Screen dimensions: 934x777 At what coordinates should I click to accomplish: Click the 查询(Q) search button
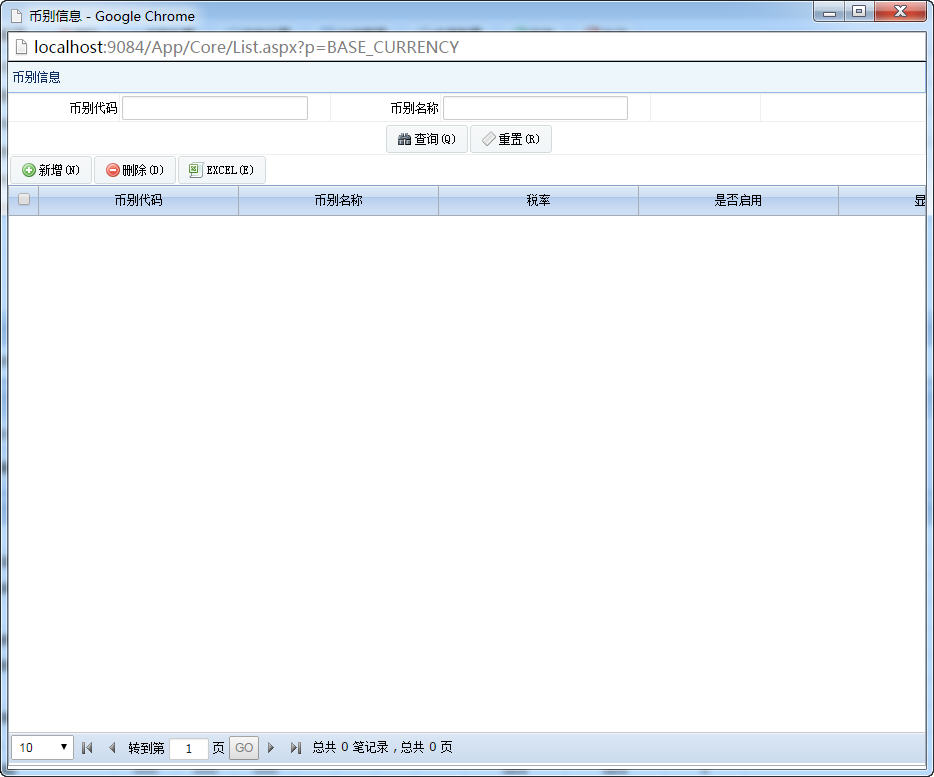point(426,139)
